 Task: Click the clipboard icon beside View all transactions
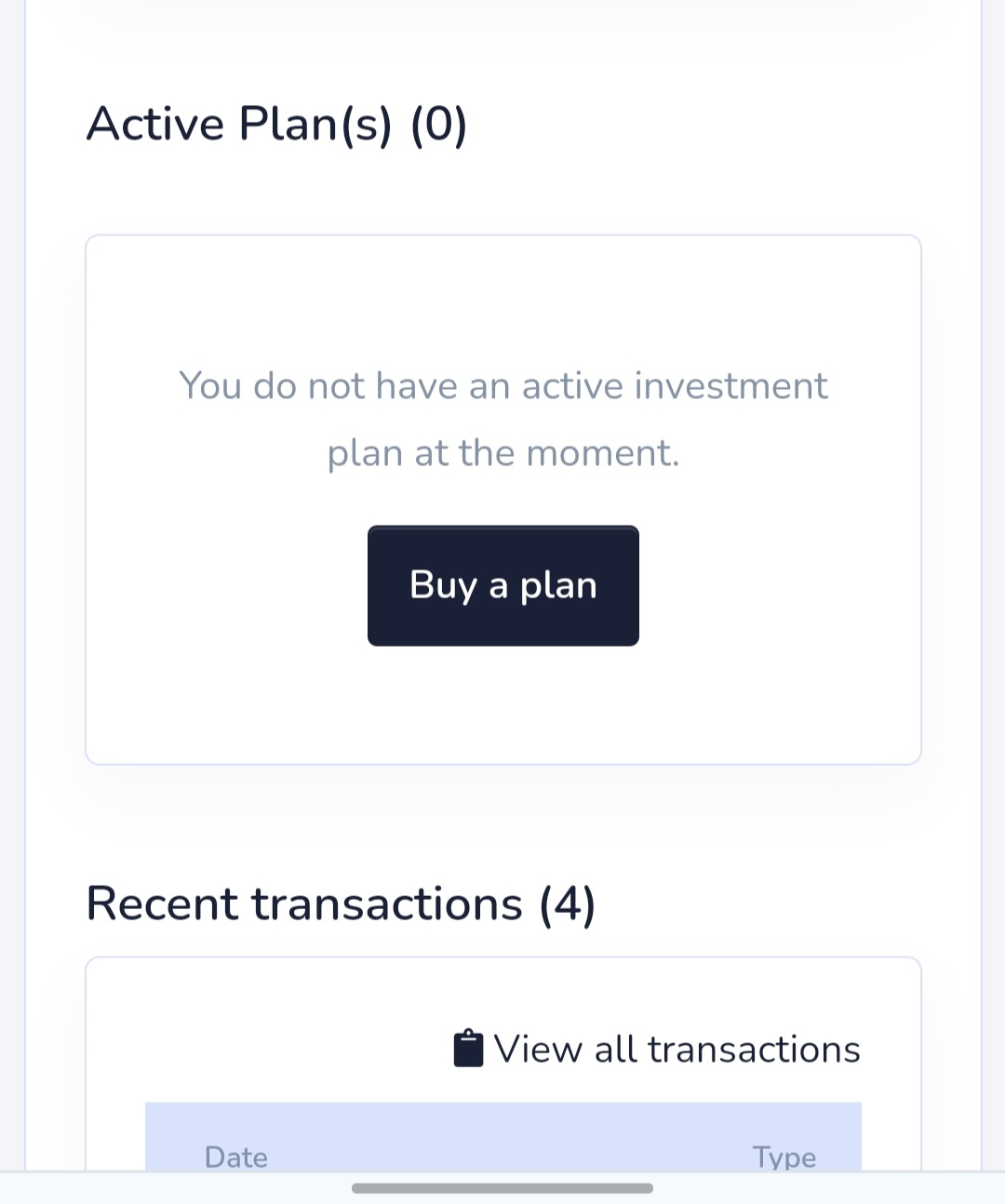point(468,1049)
